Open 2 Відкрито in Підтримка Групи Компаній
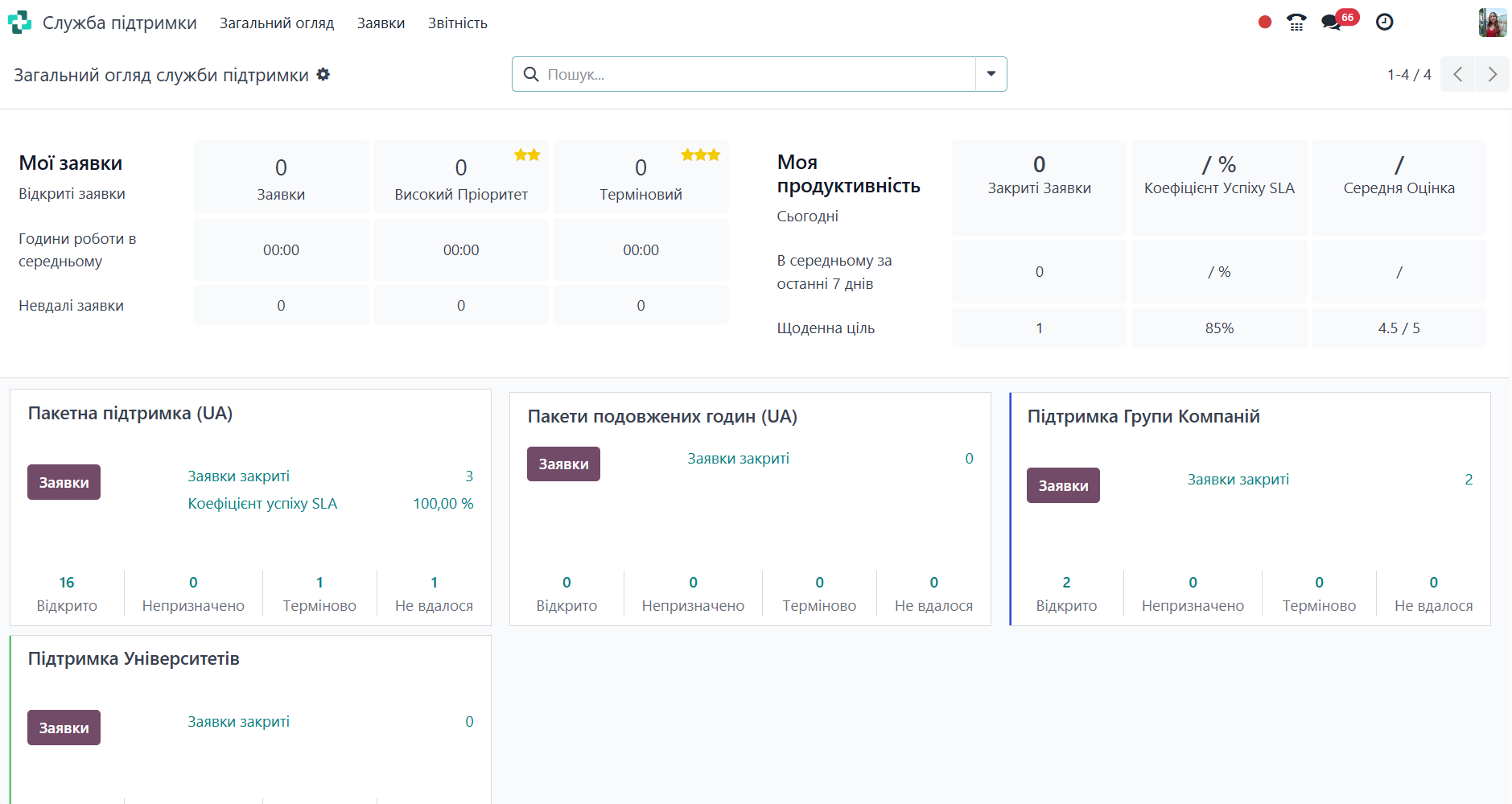Viewport: 1512px width, 804px height. 1066,594
